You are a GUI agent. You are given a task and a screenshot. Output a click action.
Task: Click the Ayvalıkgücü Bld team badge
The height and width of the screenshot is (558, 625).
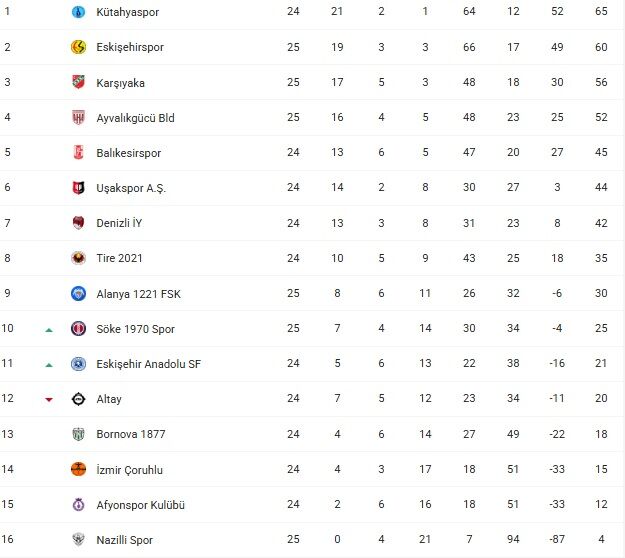tap(78, 118)
